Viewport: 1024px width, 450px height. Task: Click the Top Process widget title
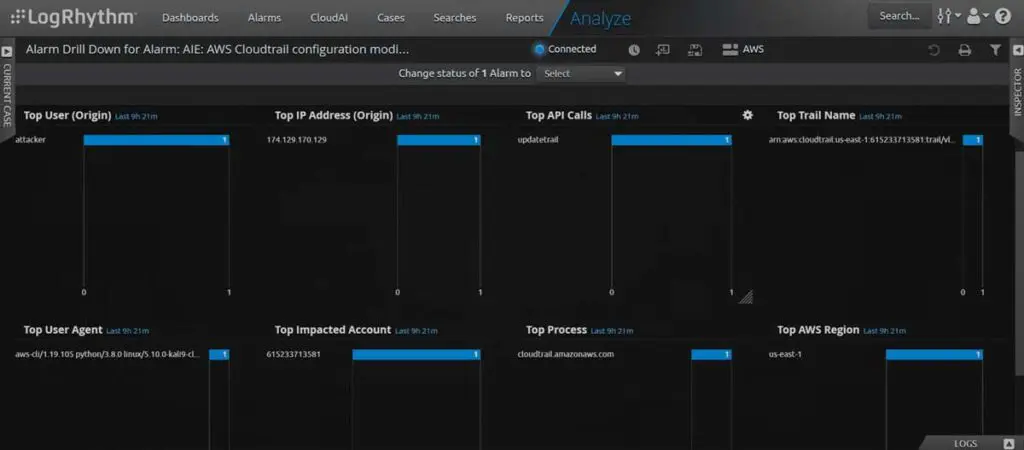[x=556, y=330]
